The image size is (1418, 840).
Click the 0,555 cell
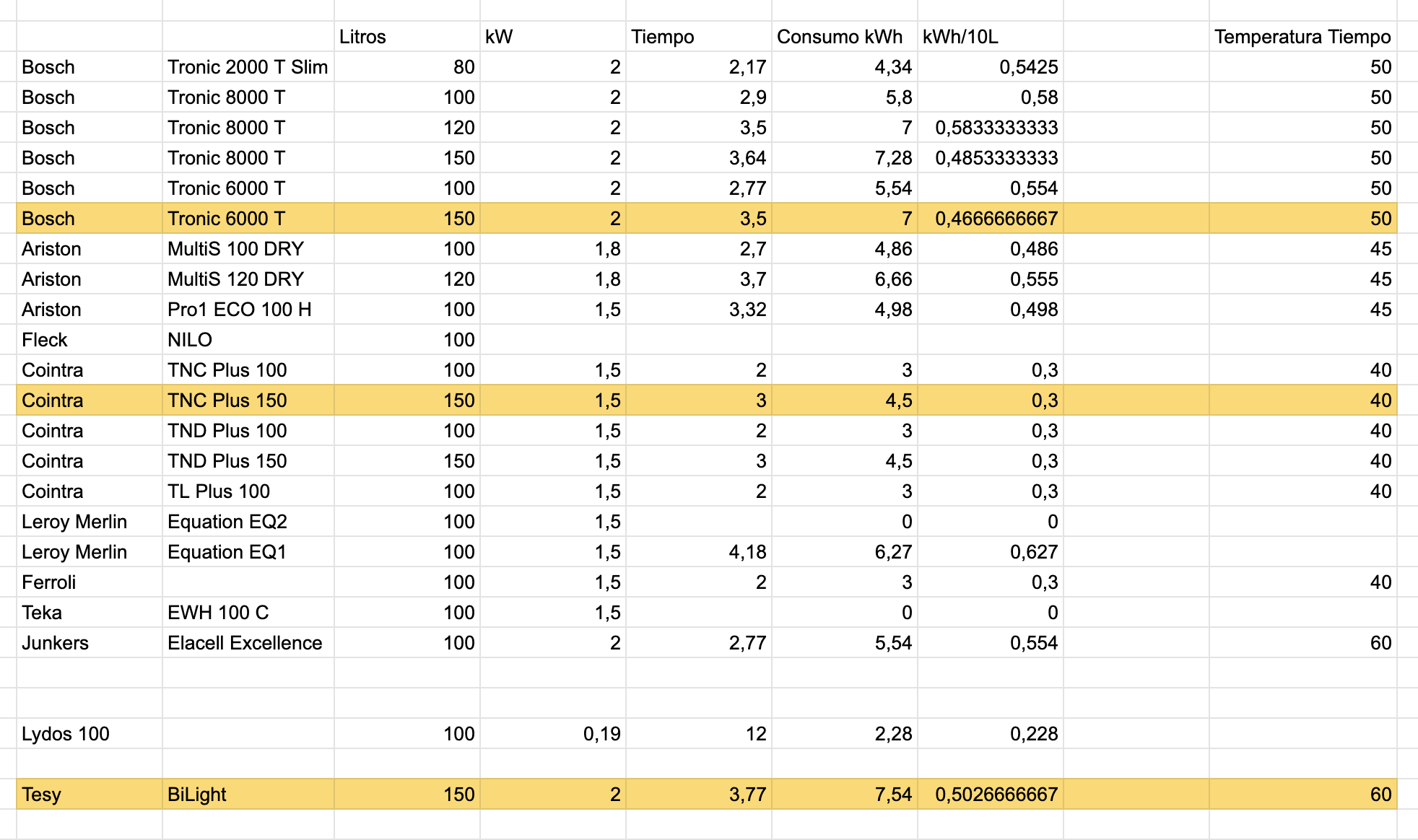coord(991,279)
